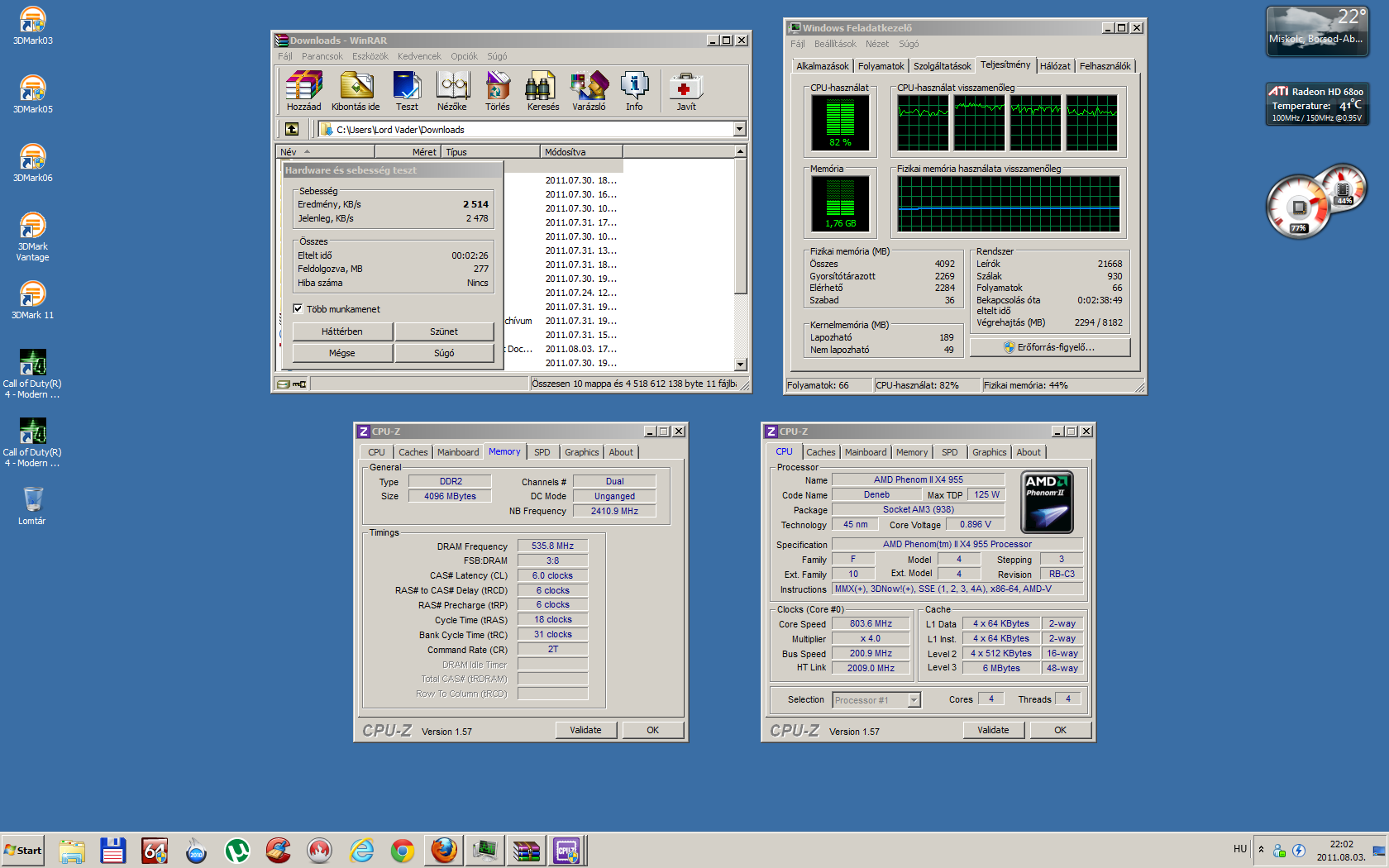Click the Internet Explorer taskbar icon

(x=361, y=850)
